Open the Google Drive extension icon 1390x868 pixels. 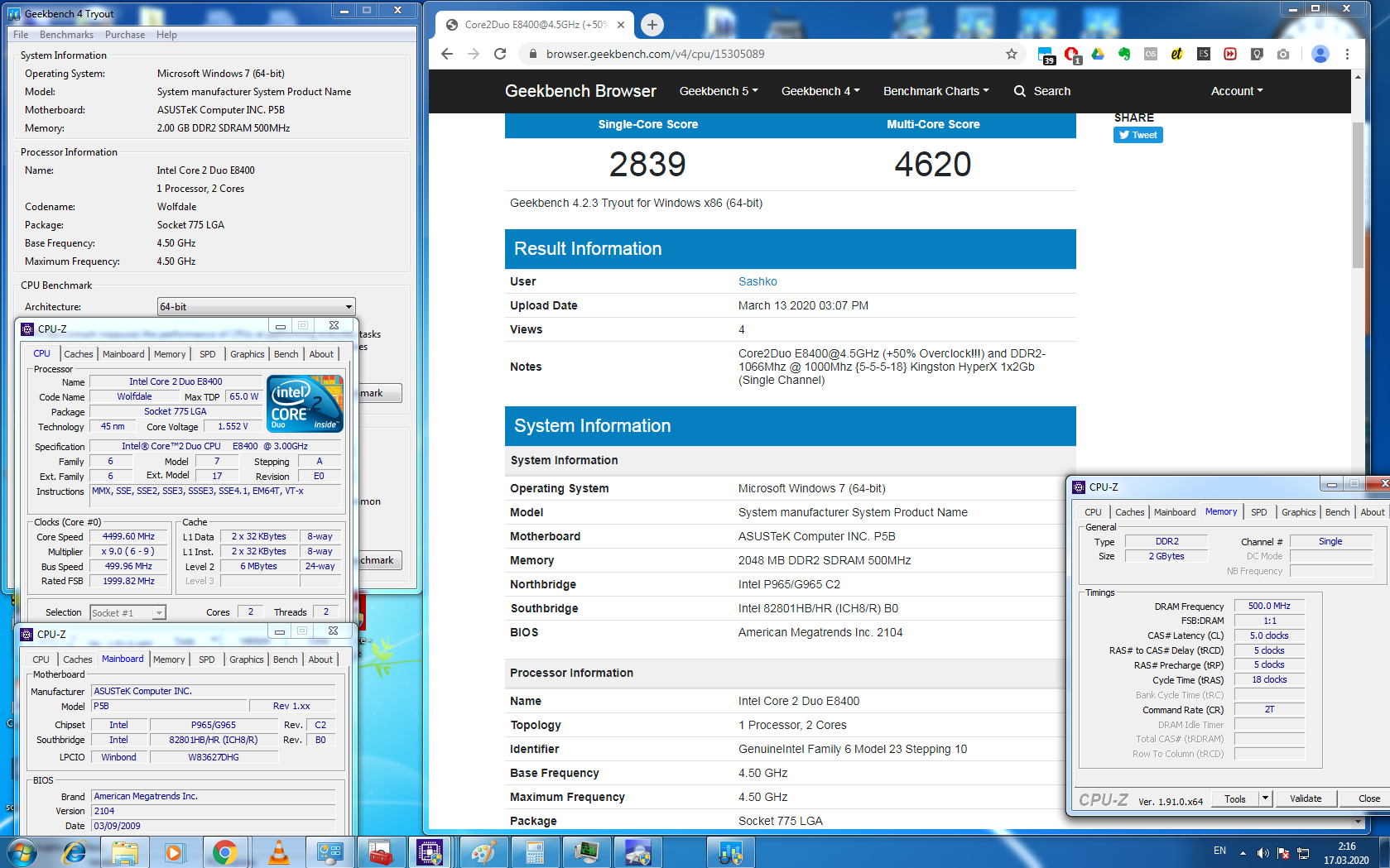click(x=1098, y=54)
